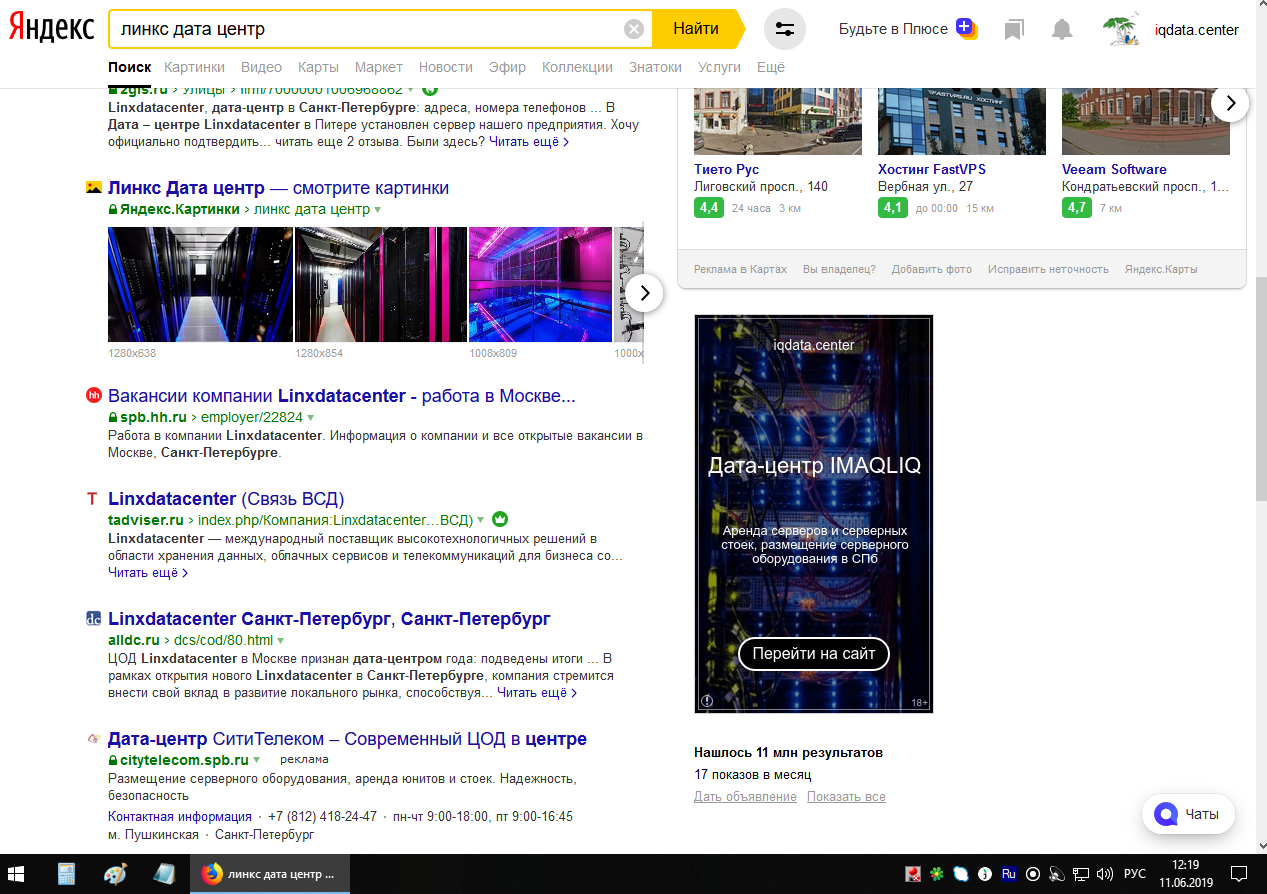Open the pink-lit 1008x809 image thumbnail

(x=540, y=285)
